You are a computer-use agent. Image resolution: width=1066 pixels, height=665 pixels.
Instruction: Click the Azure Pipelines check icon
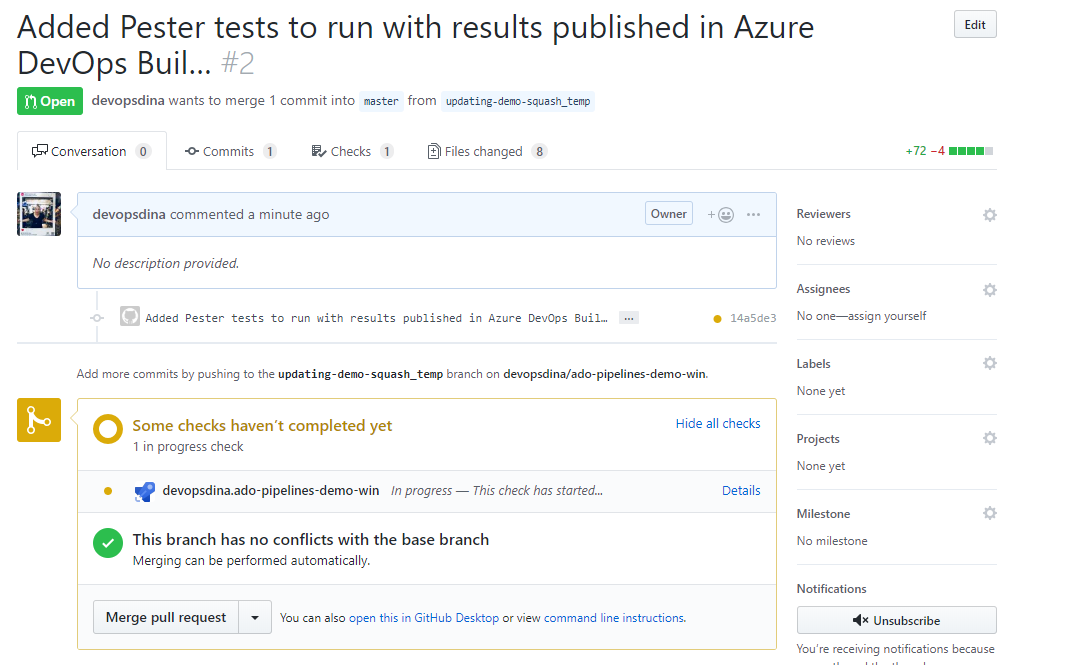[x=144, y=491]
